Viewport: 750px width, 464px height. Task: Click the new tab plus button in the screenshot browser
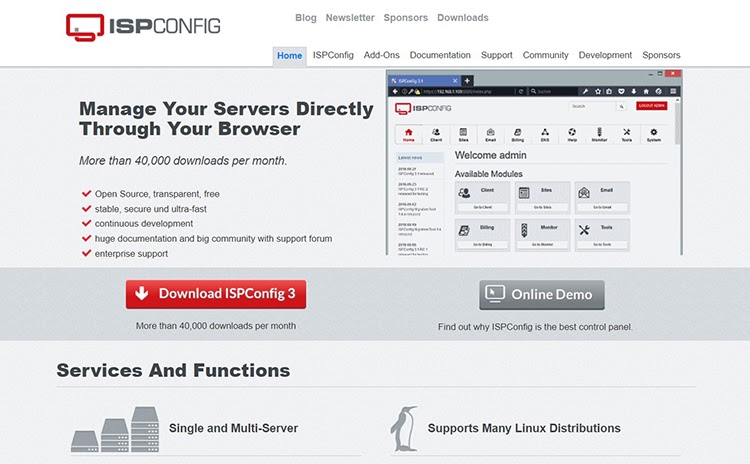point(467,80)
